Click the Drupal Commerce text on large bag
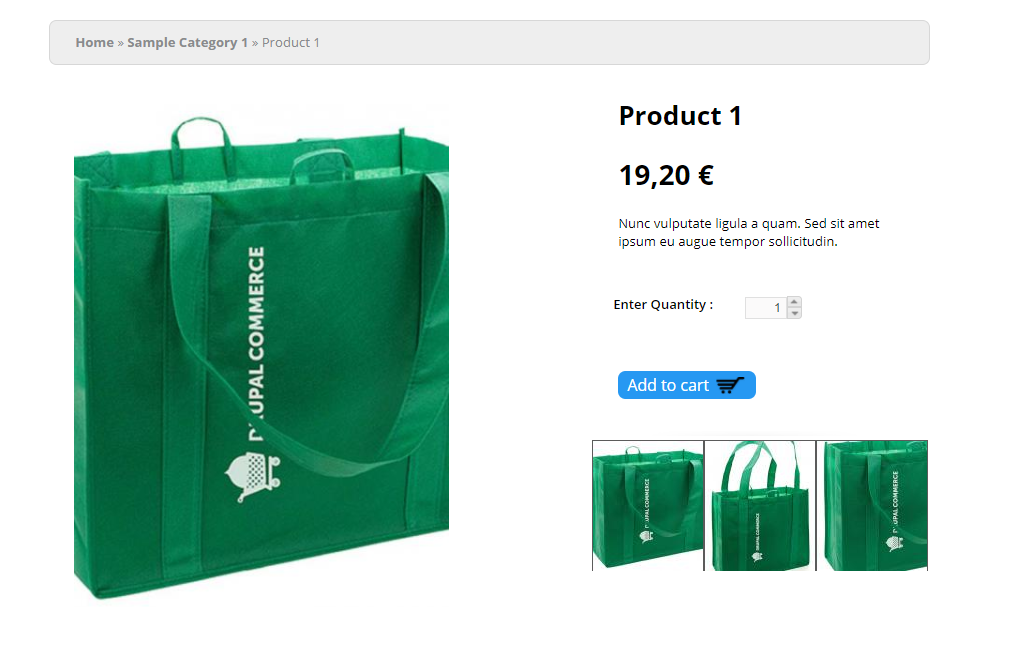This screenshot has width=1016, height=649. [257, 343]
